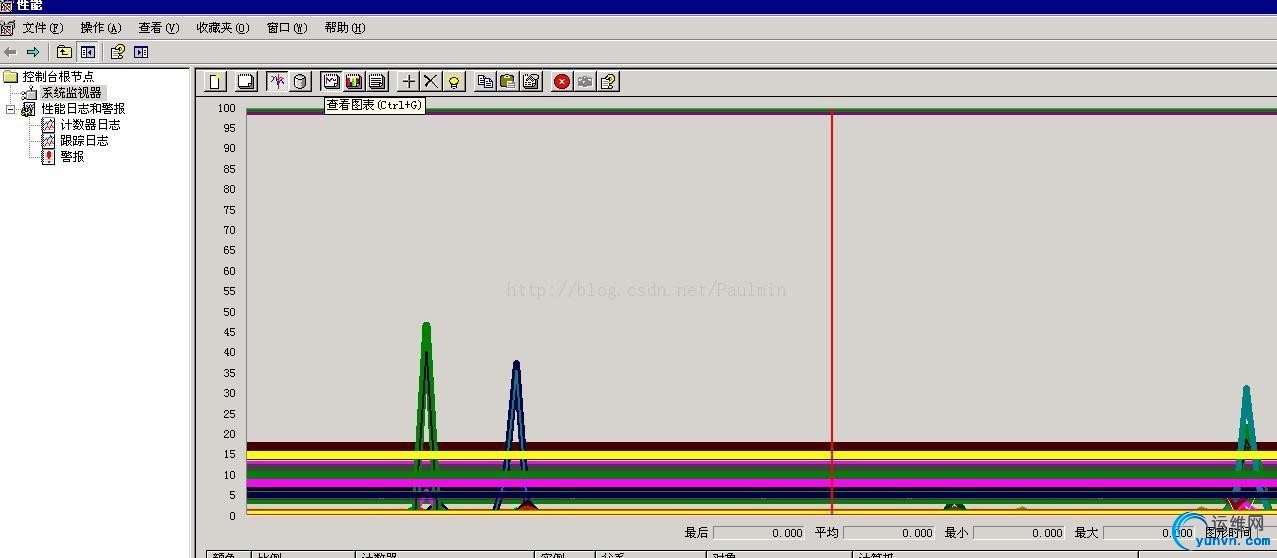Delete the selected counter with the X icon

431,81
